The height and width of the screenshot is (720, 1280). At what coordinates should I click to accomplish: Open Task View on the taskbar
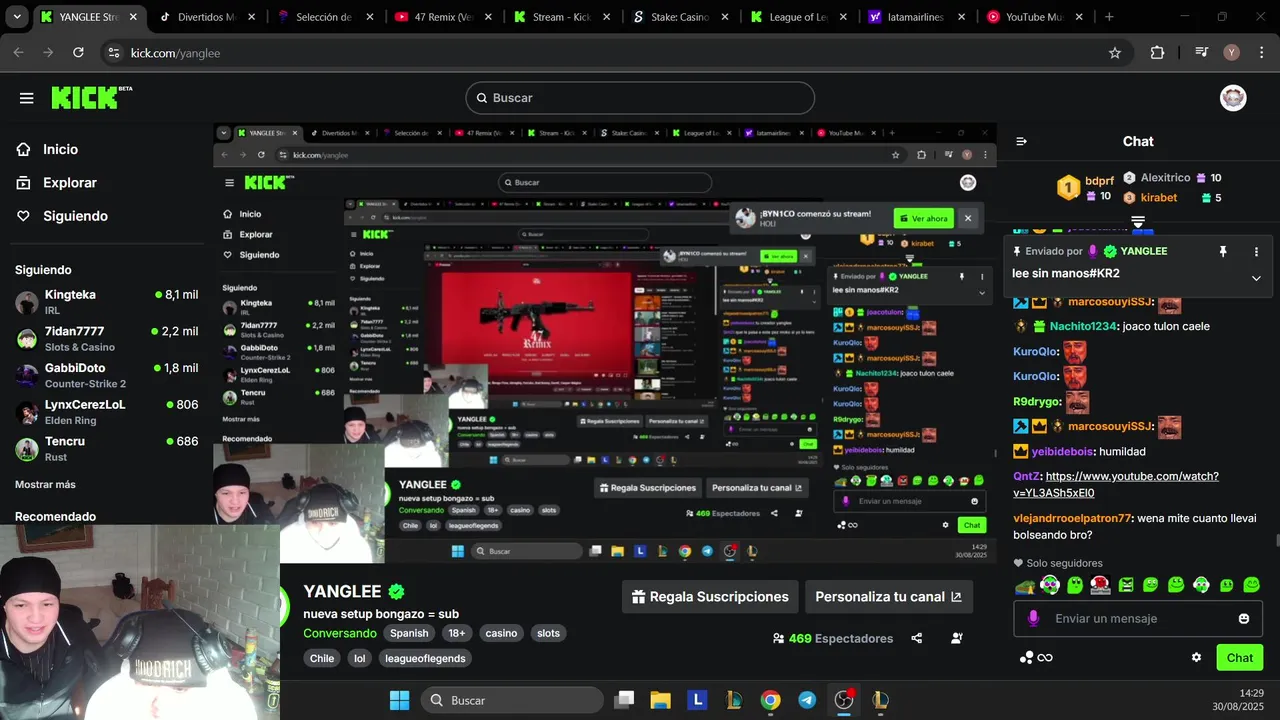pos(624,700)
